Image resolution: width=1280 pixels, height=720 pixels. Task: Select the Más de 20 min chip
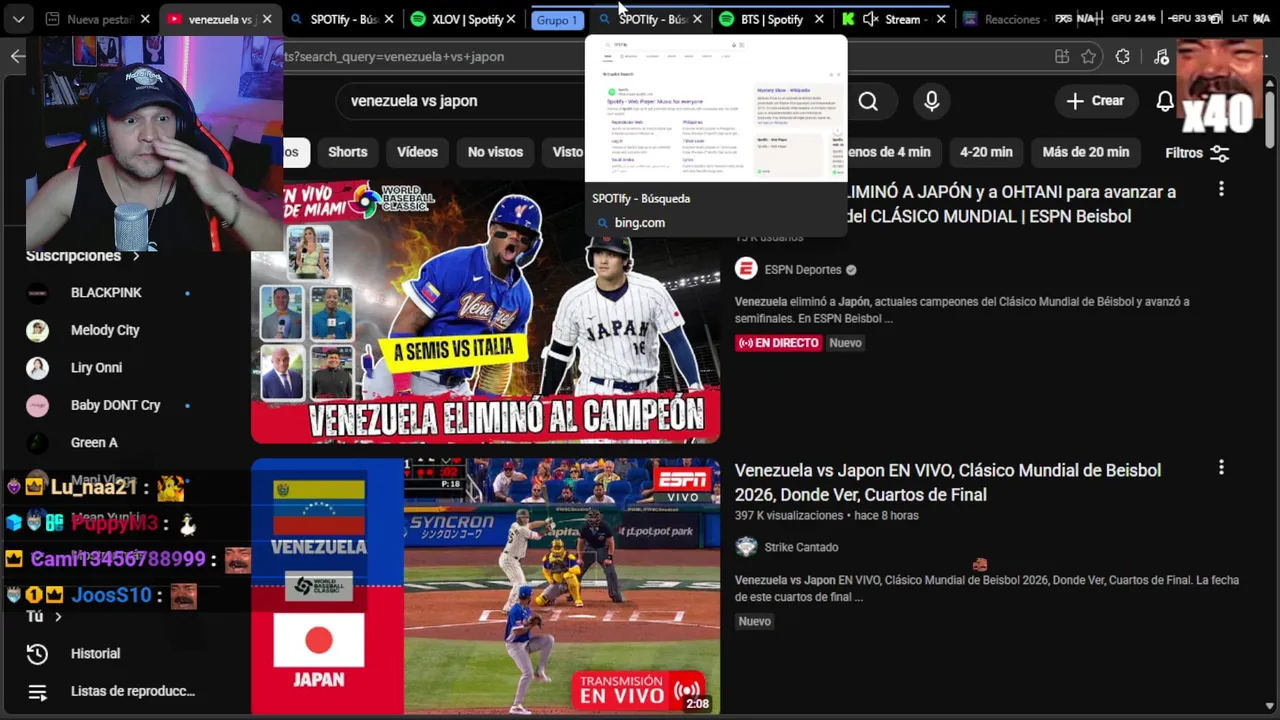[1085, 152]
